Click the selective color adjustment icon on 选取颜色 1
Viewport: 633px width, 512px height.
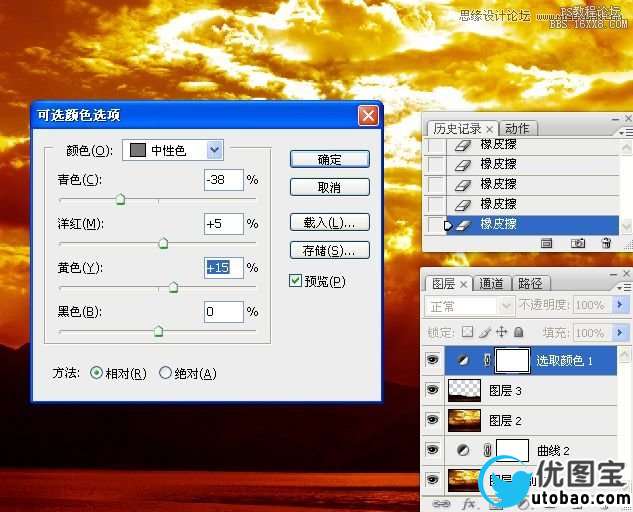pos(463,360)
